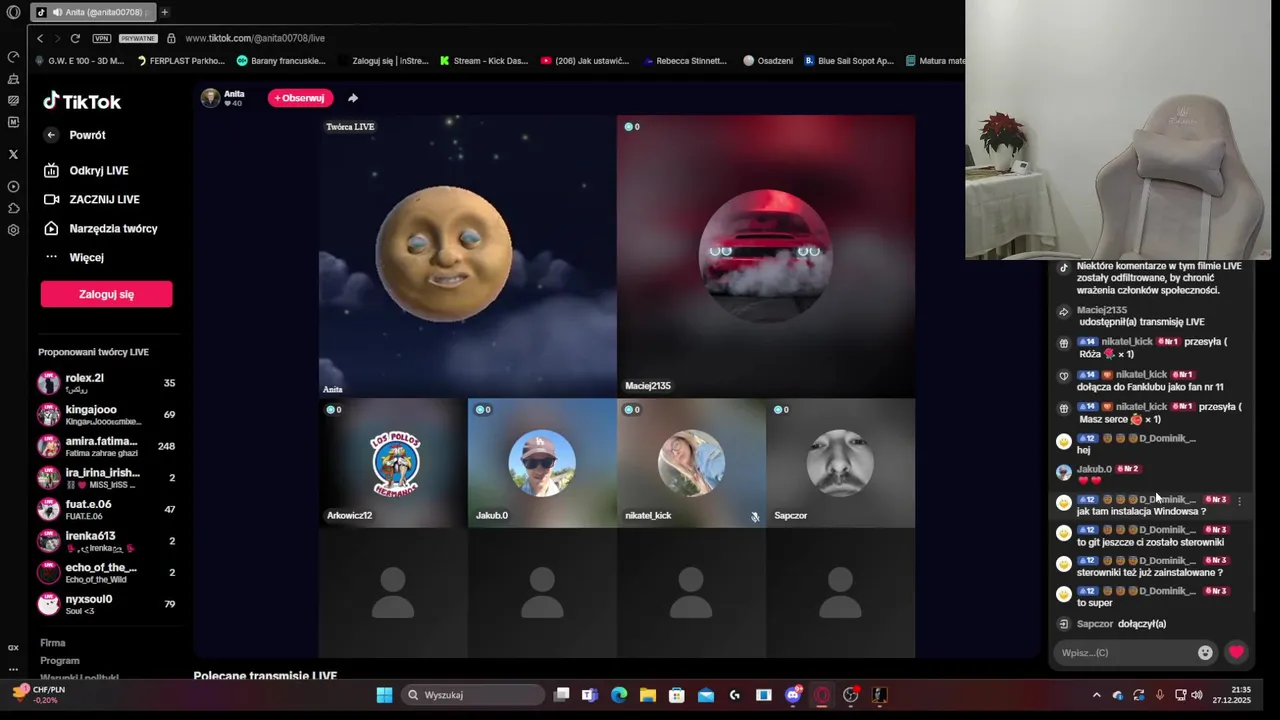This screenshot has width=1280, height=720.
Task: Reload the page in browser toolbar
Action: (74, 38)
